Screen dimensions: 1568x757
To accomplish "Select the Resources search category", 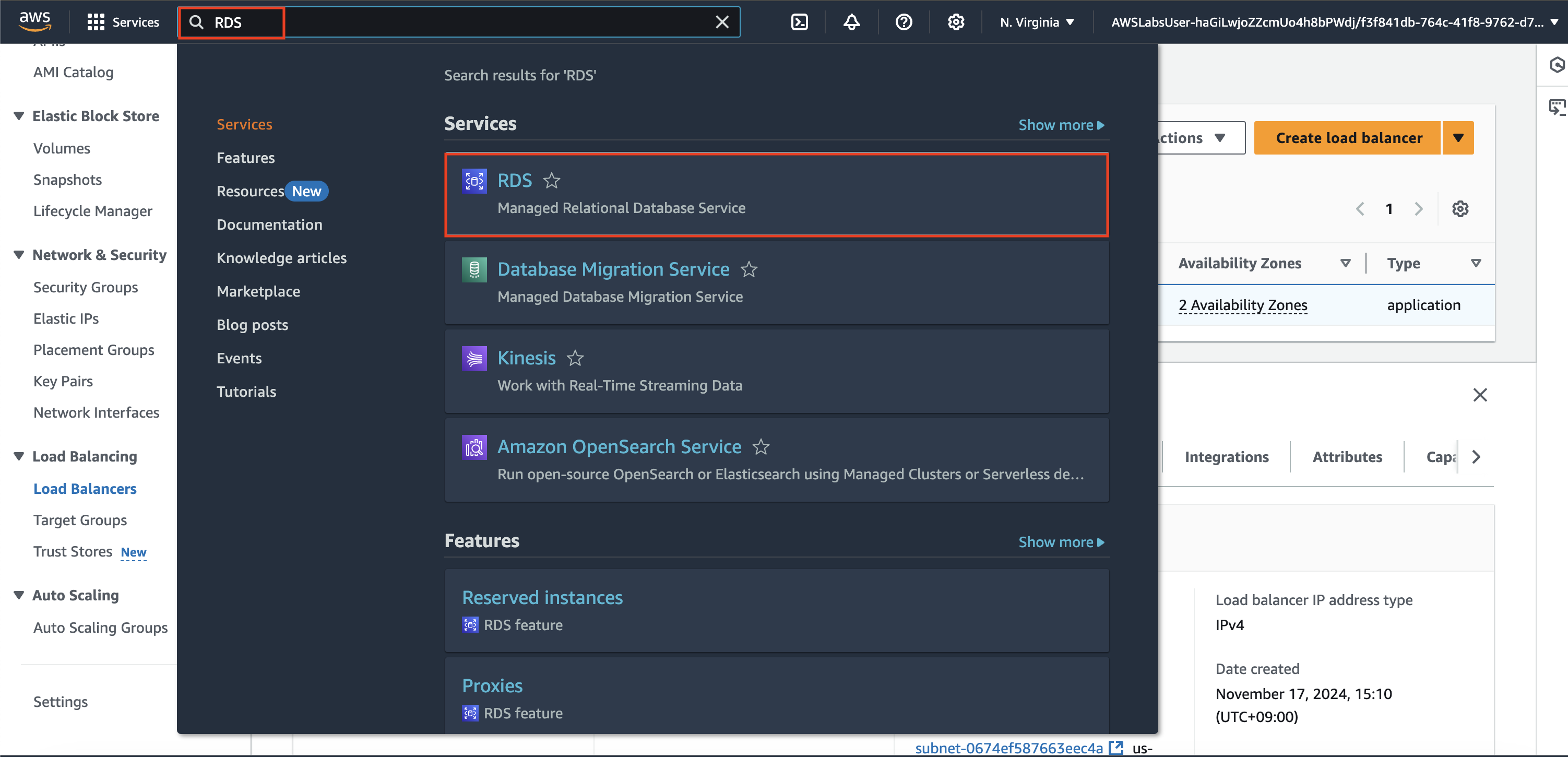I will tap(250, 191).
